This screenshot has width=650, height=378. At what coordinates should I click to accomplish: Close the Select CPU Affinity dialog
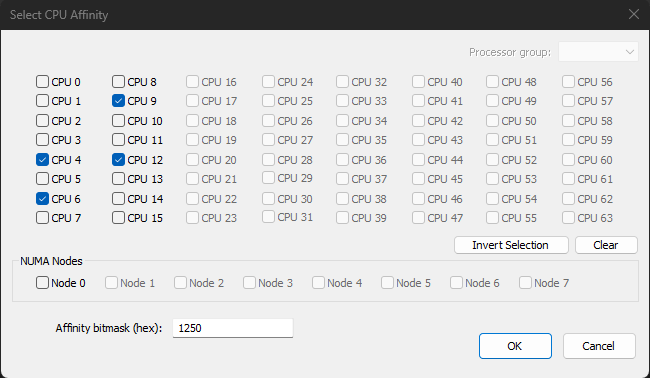pyautogui.click(x=633, y=15)
